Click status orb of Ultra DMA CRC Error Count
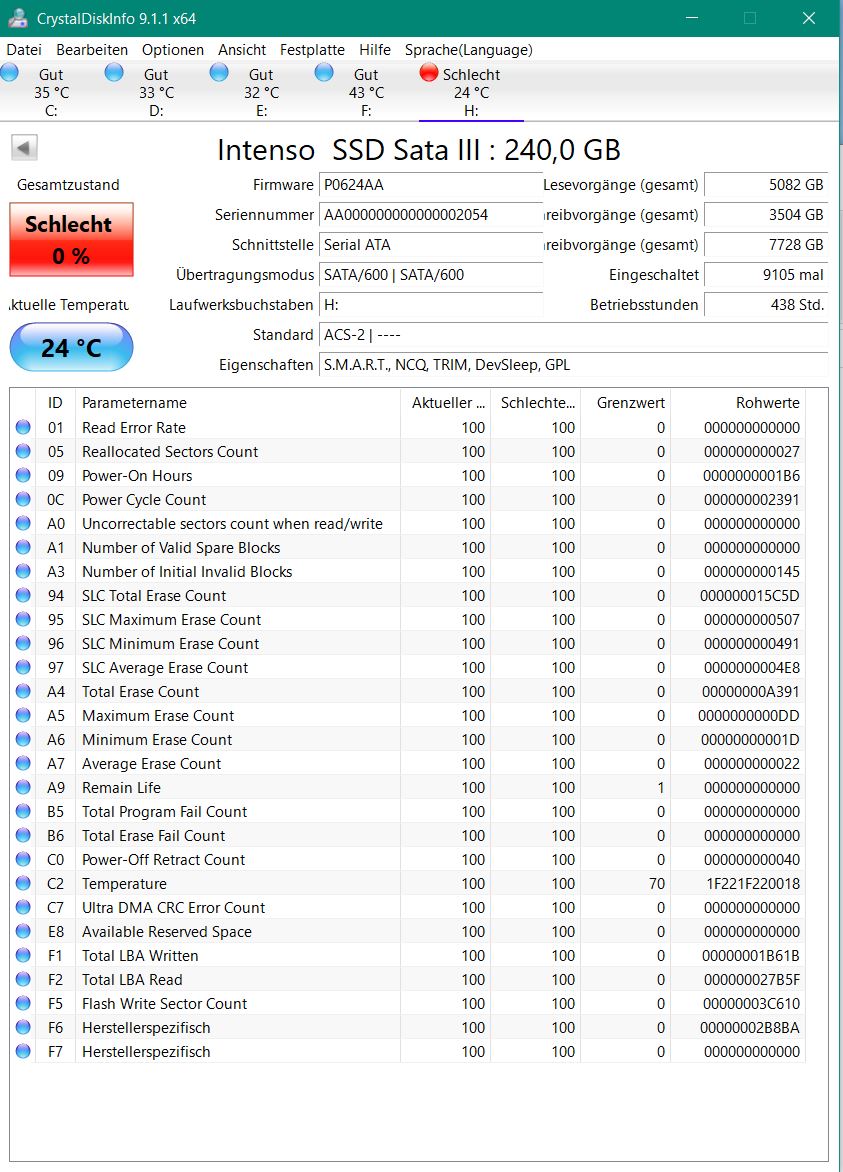 point(23,907)
